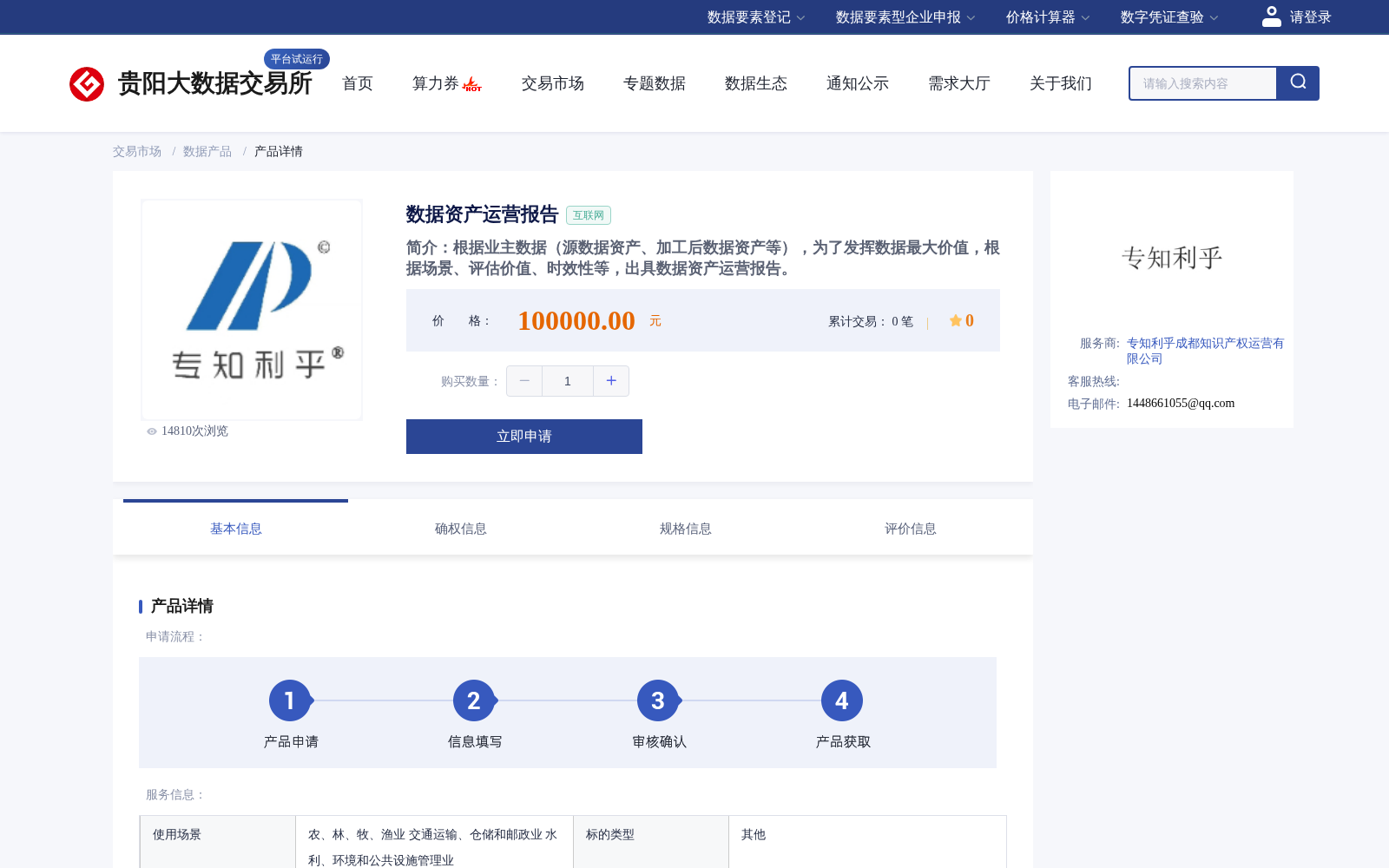Image resolution: width=1389 pixels, height=868 pixels.
Task: Click the 专知利乎 product logo thumbnail
Action: click(x=252, y=310)
